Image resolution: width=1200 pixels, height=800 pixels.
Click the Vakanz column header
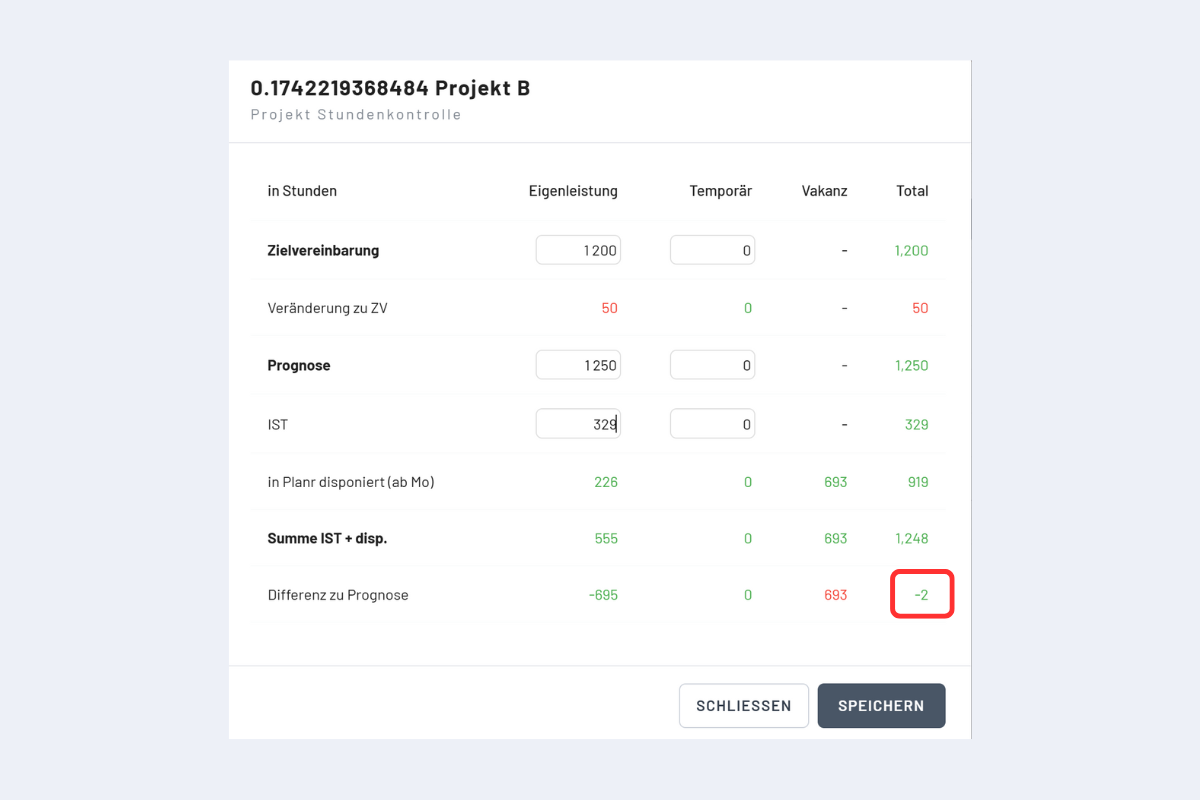824,191
